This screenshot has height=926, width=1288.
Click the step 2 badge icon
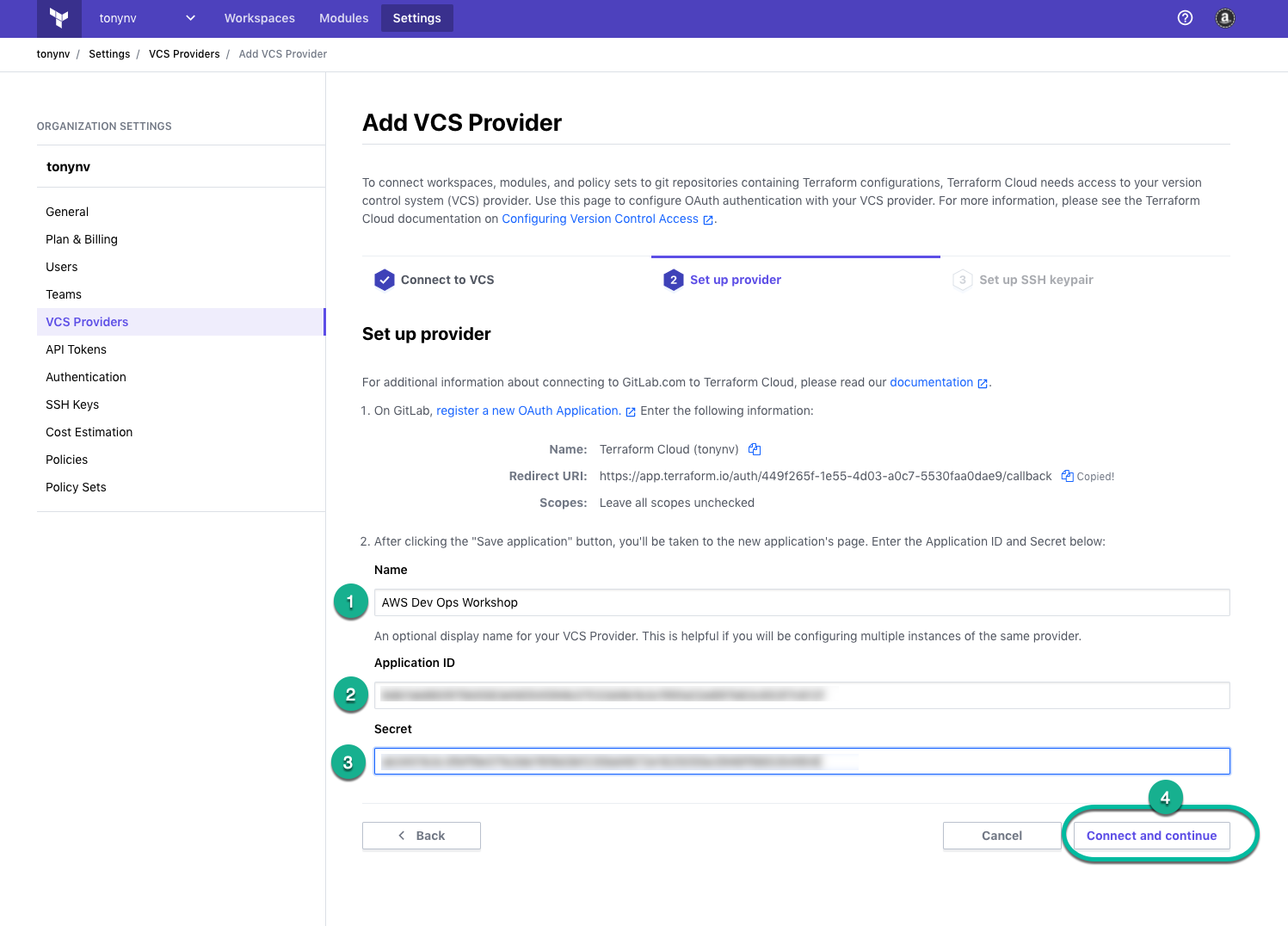tap(674, 280)
